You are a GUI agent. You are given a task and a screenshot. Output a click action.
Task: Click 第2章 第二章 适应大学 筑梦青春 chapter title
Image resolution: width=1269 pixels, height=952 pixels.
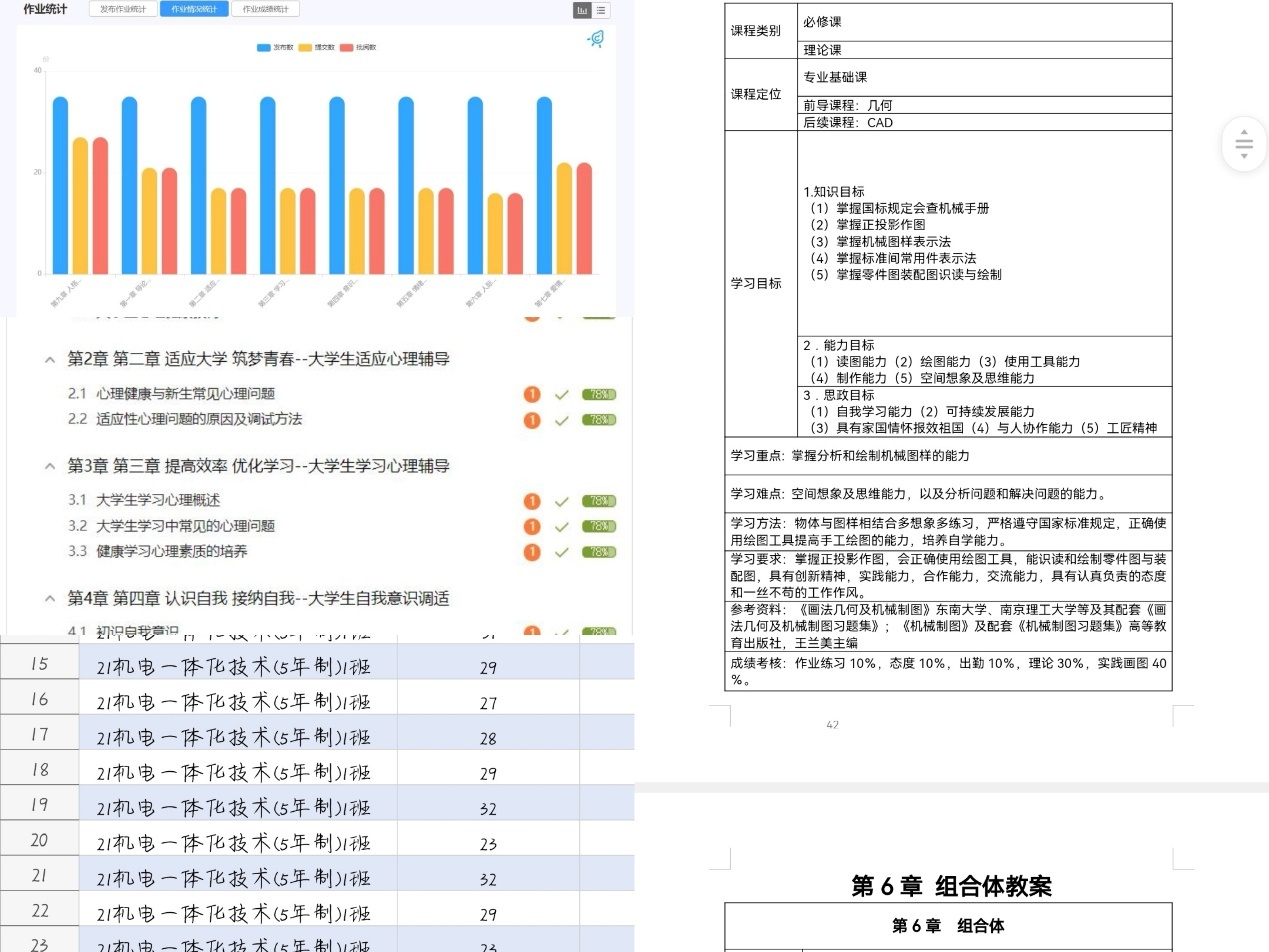[x=258, y=359]
